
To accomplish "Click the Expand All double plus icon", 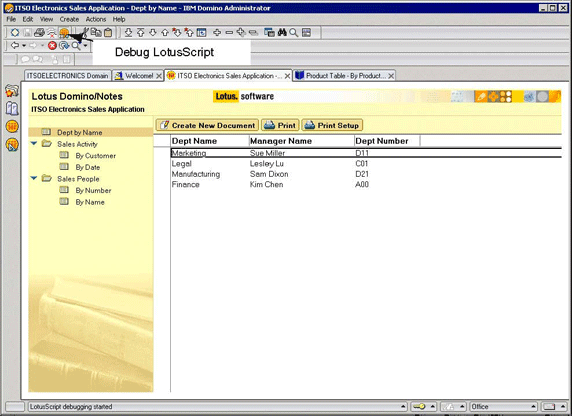I will click(241, 32).
